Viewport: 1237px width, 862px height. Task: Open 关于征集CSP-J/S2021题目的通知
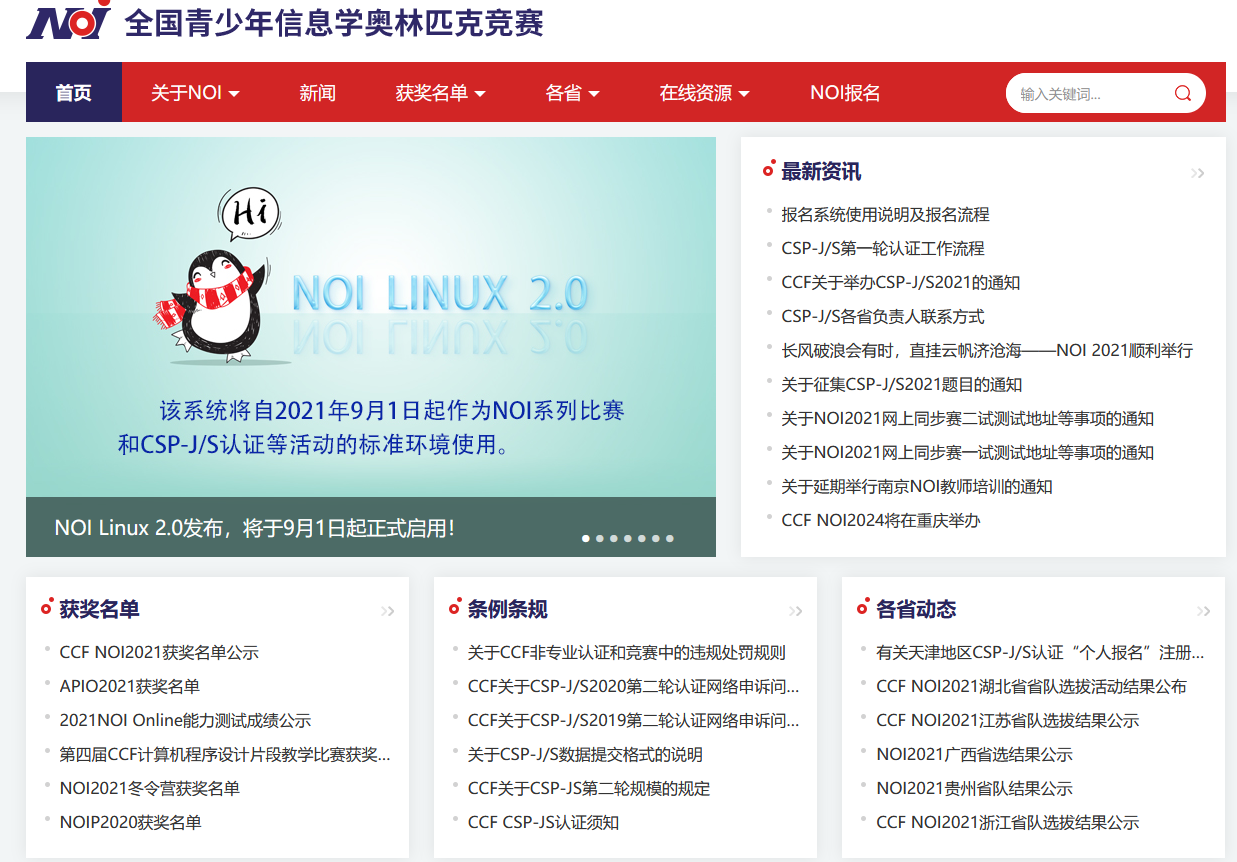coord(902,385)
